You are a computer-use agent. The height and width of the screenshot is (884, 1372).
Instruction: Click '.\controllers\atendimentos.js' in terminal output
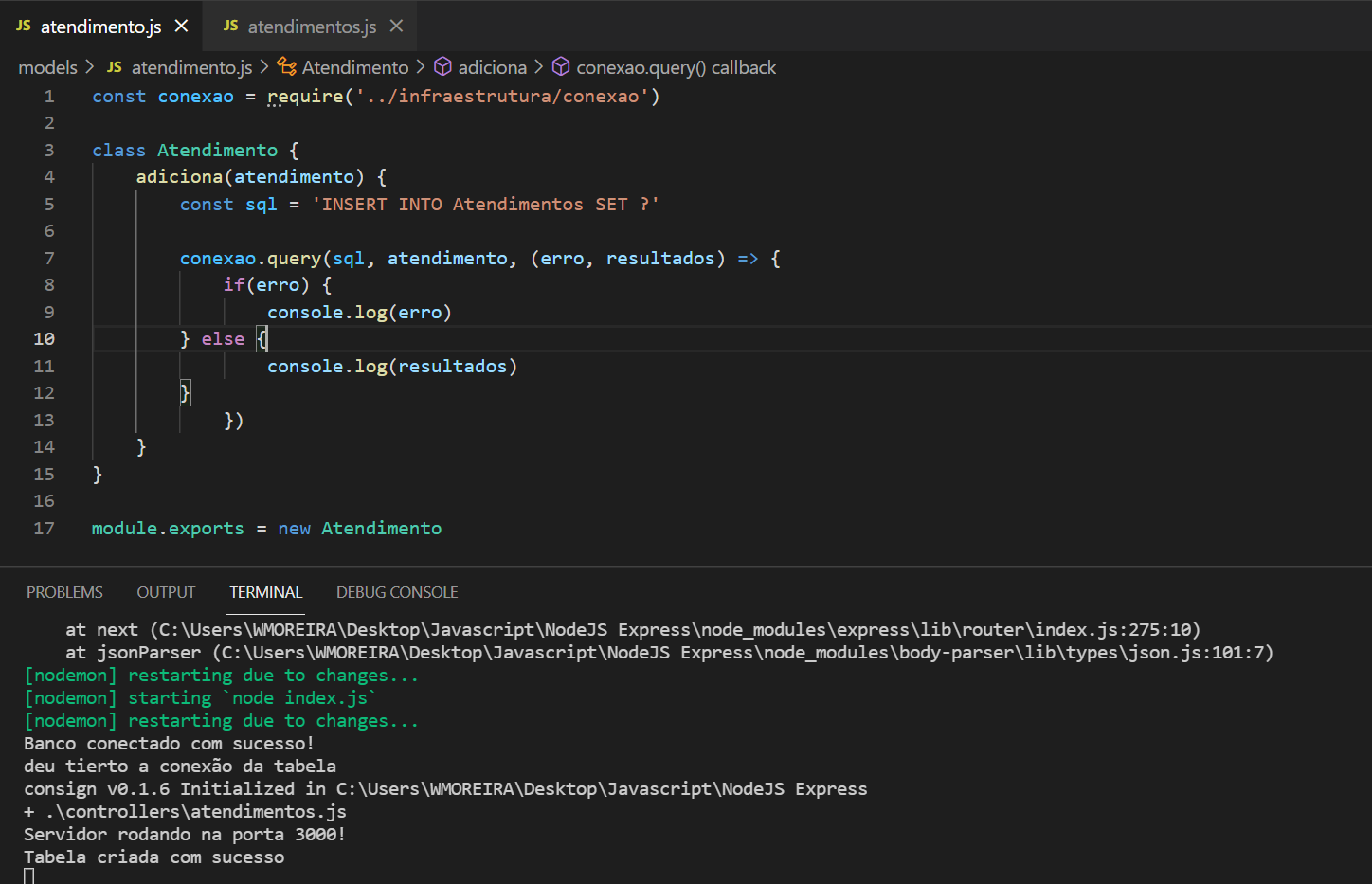pos(196,812)
